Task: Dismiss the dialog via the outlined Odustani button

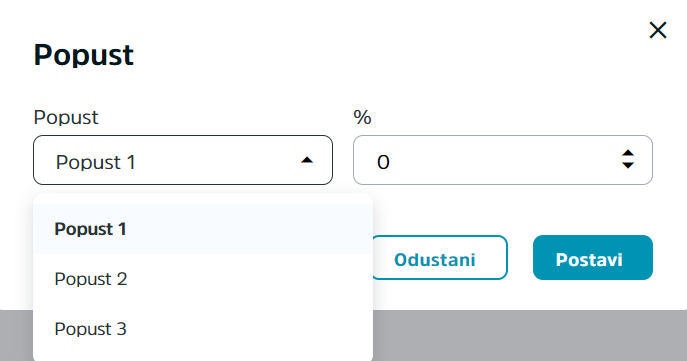Action: coord(439,258)
